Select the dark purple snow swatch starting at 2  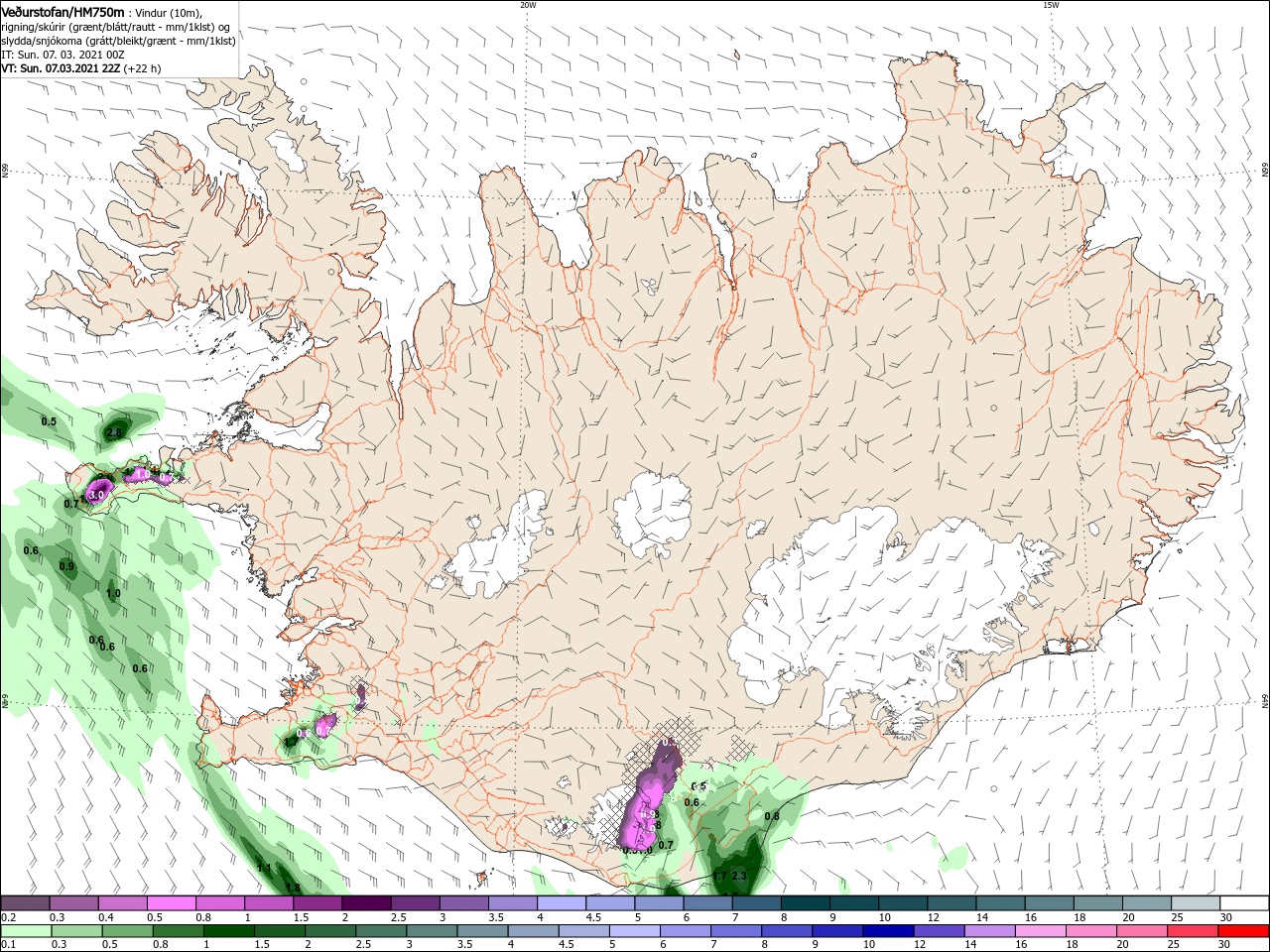pos(367,903)
